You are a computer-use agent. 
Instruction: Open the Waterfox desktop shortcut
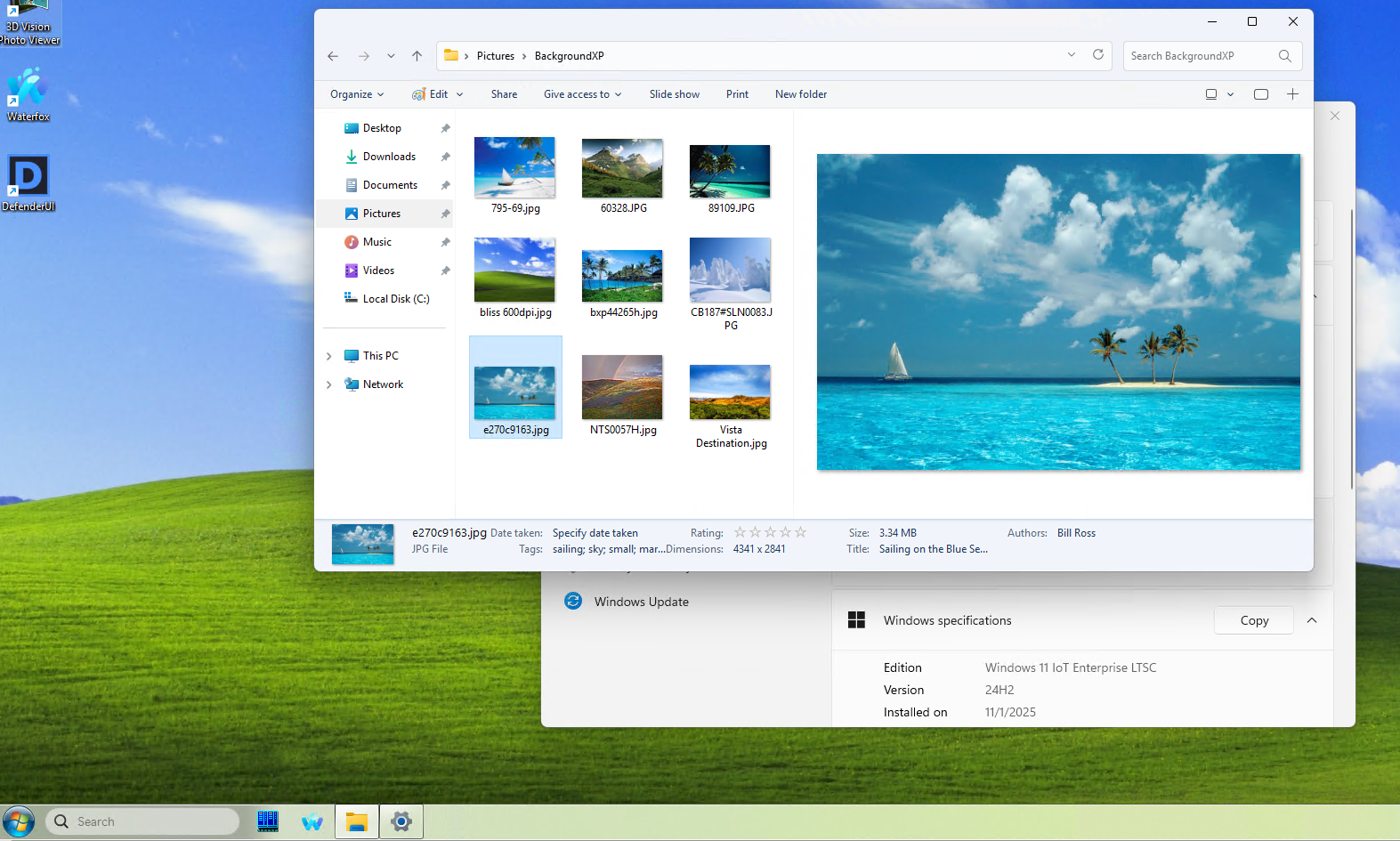28,95
